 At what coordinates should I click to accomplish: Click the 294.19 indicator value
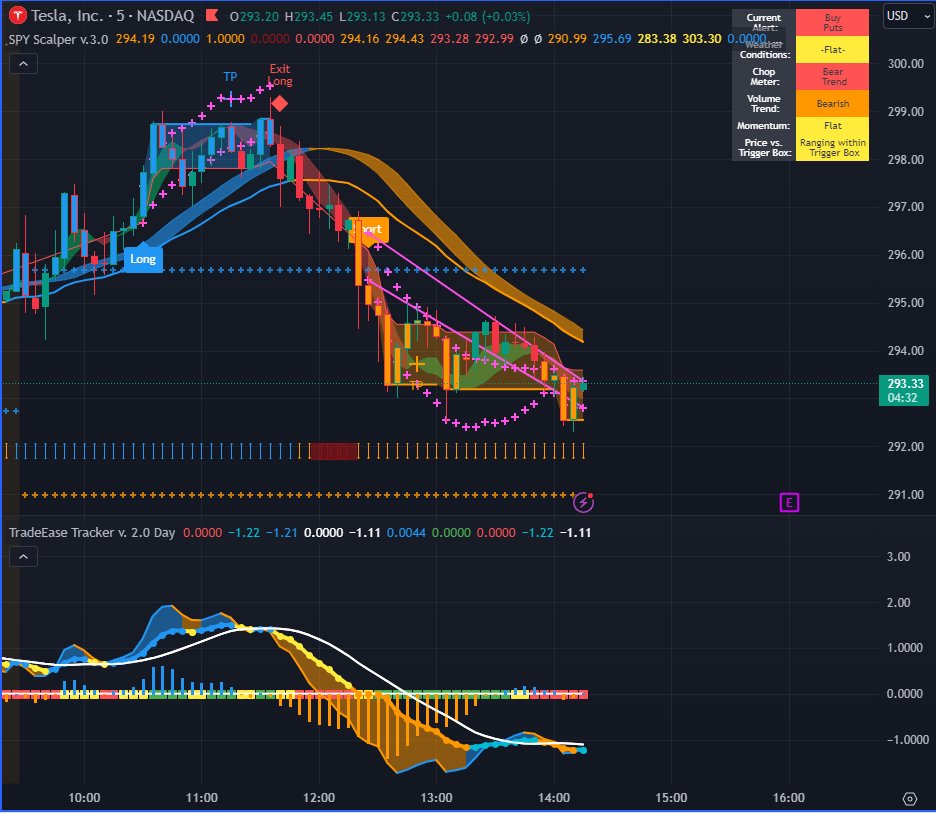click(x=135, y=39)
